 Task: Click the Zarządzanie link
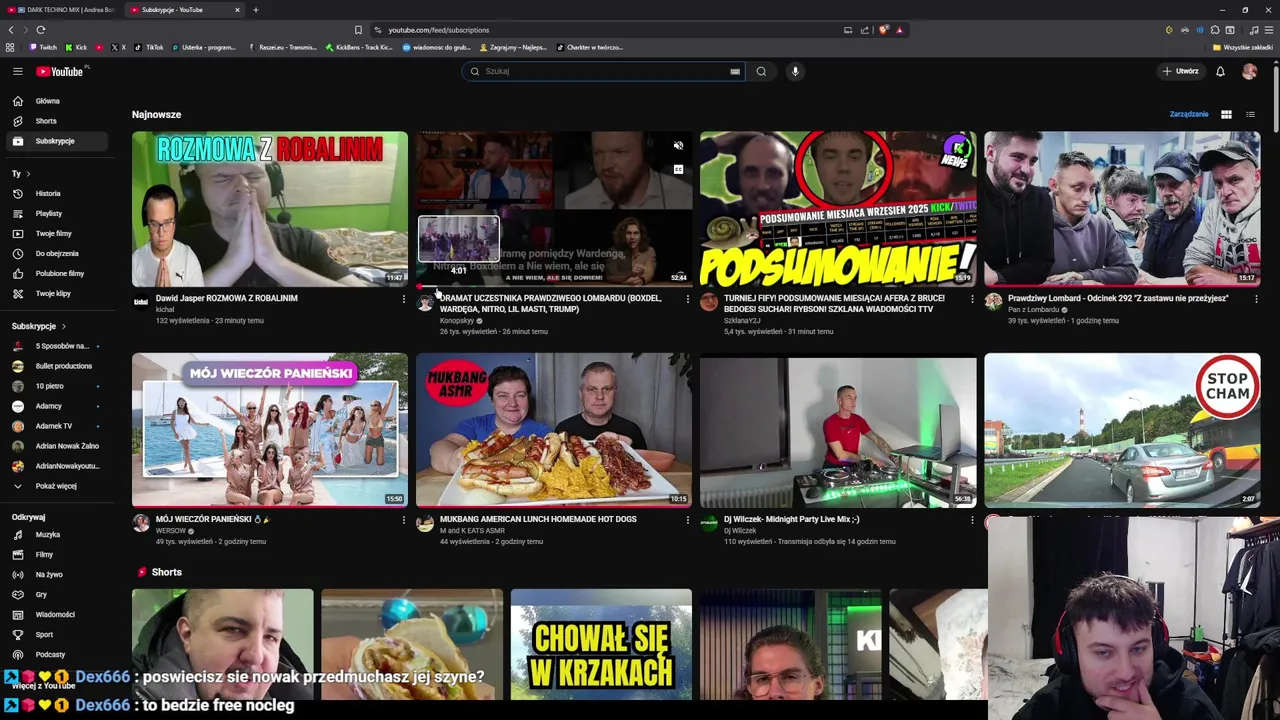click(1189, 114)
